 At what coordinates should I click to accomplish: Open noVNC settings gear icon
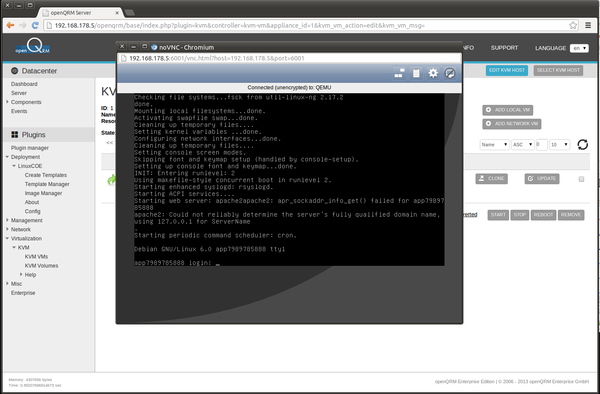[x=433, y=73]
